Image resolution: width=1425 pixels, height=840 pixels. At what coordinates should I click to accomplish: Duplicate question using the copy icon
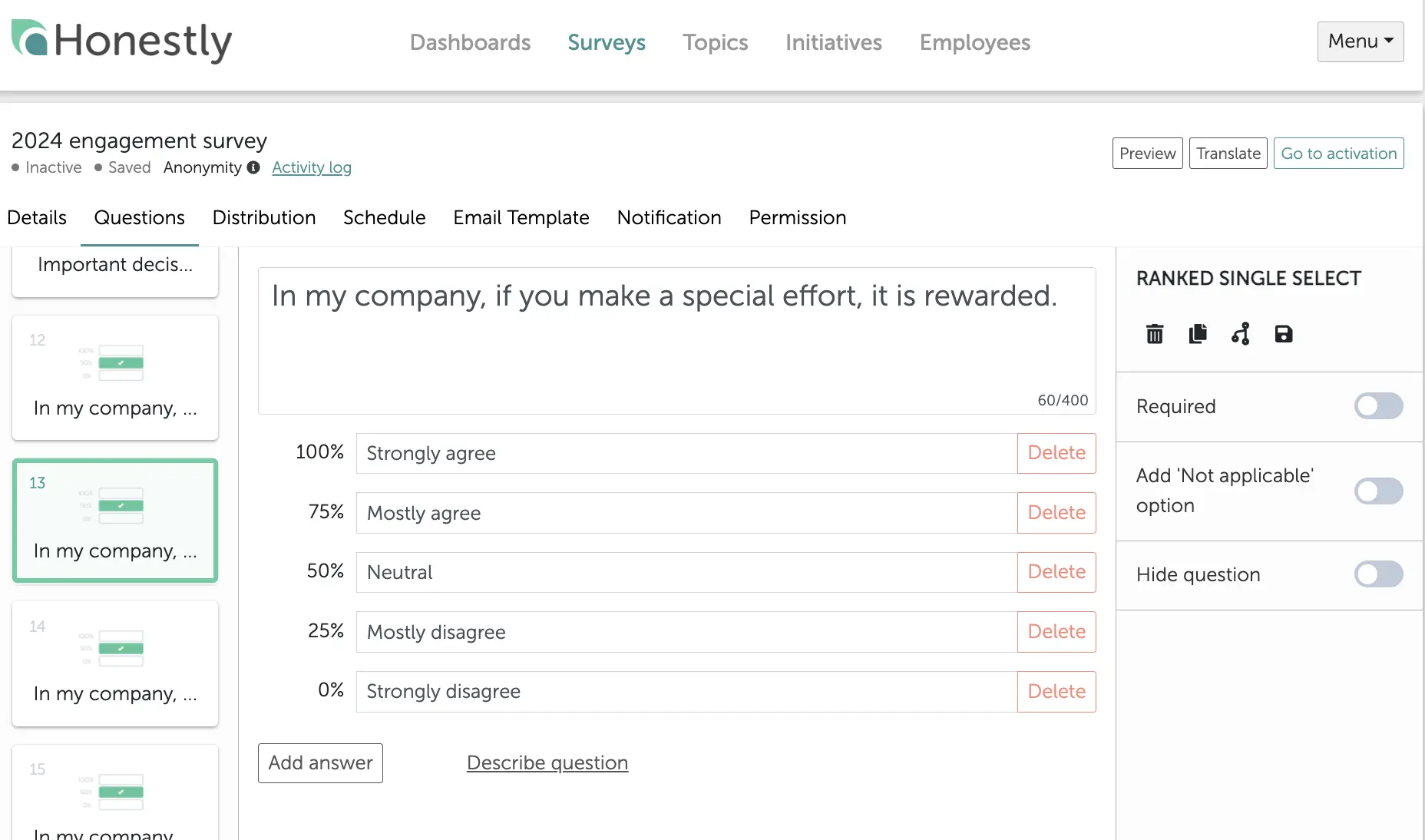pyautogui.click(x=1197, y=334)
